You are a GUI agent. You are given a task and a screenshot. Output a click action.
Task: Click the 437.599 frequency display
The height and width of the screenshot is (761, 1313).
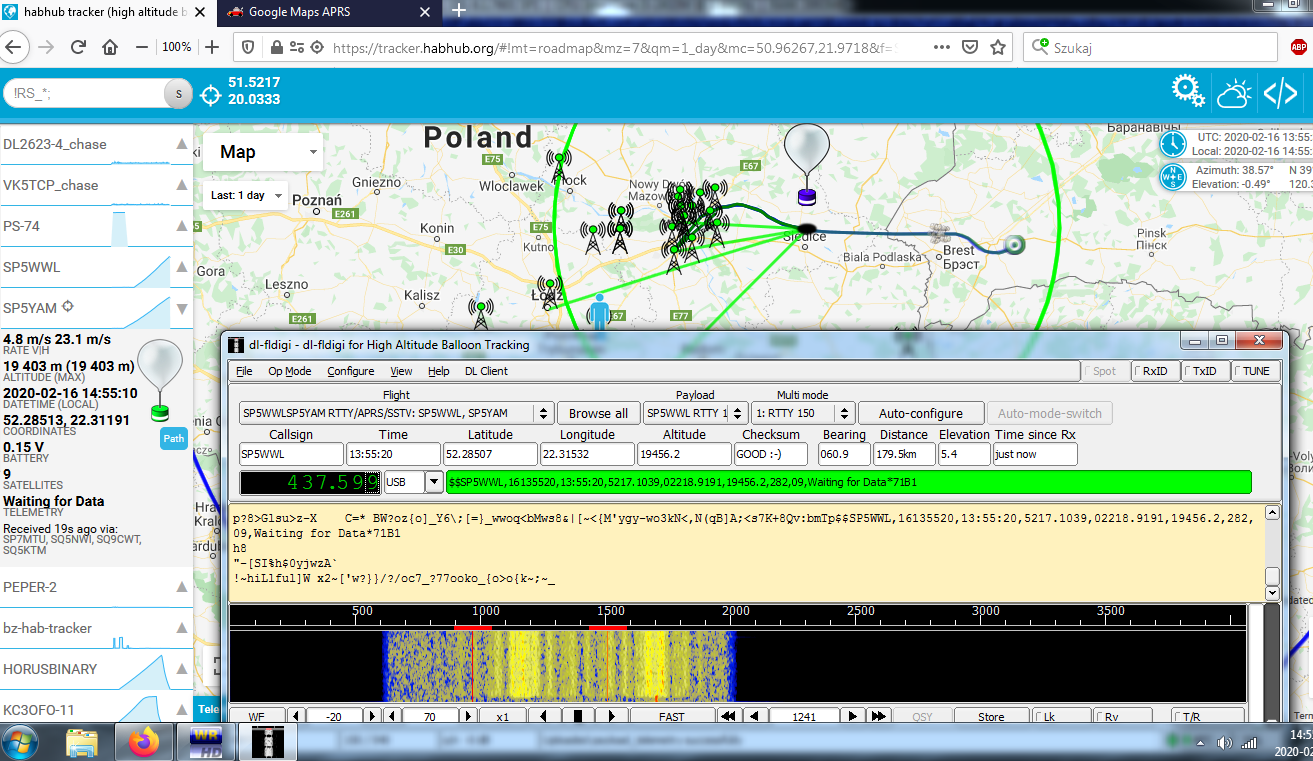point(310,483)
